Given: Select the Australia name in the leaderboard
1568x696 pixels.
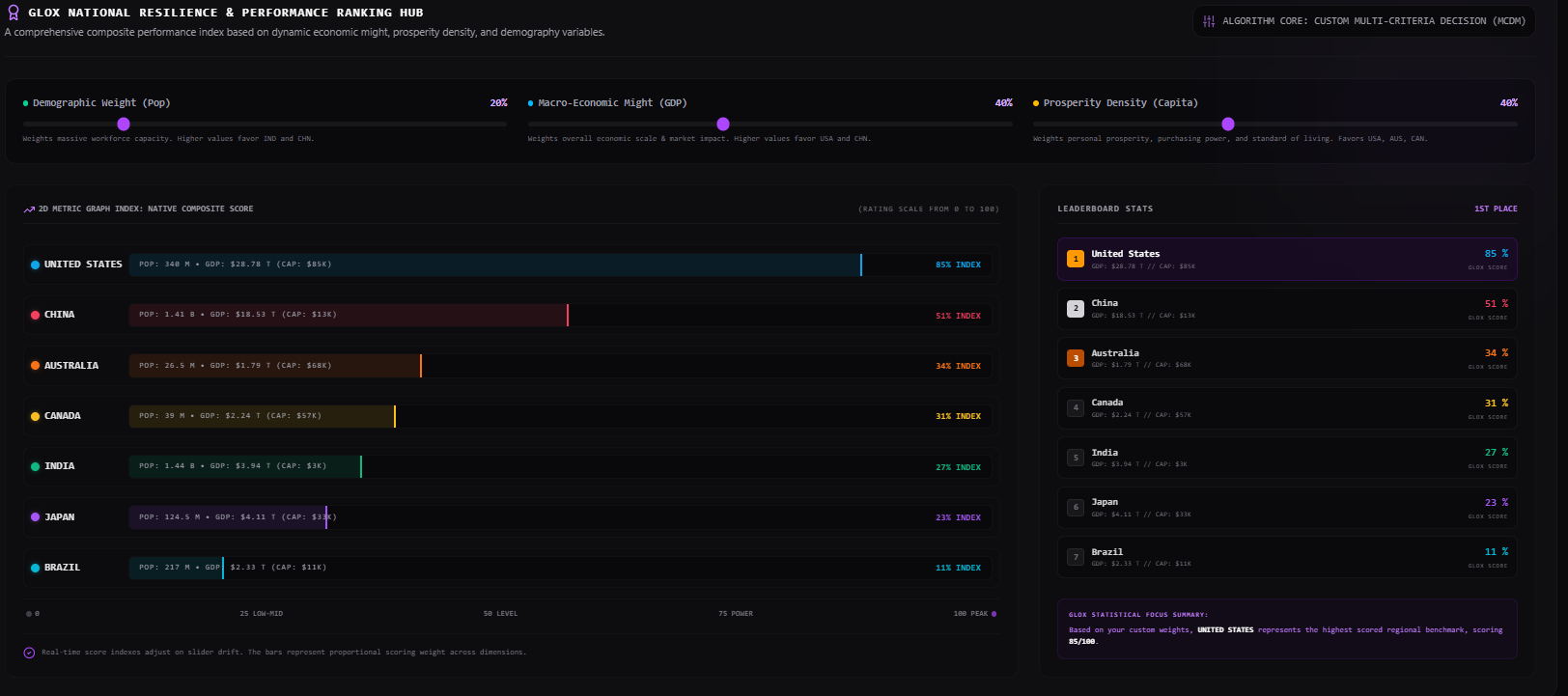Looking at the screenshot, I should [1115, 353].
